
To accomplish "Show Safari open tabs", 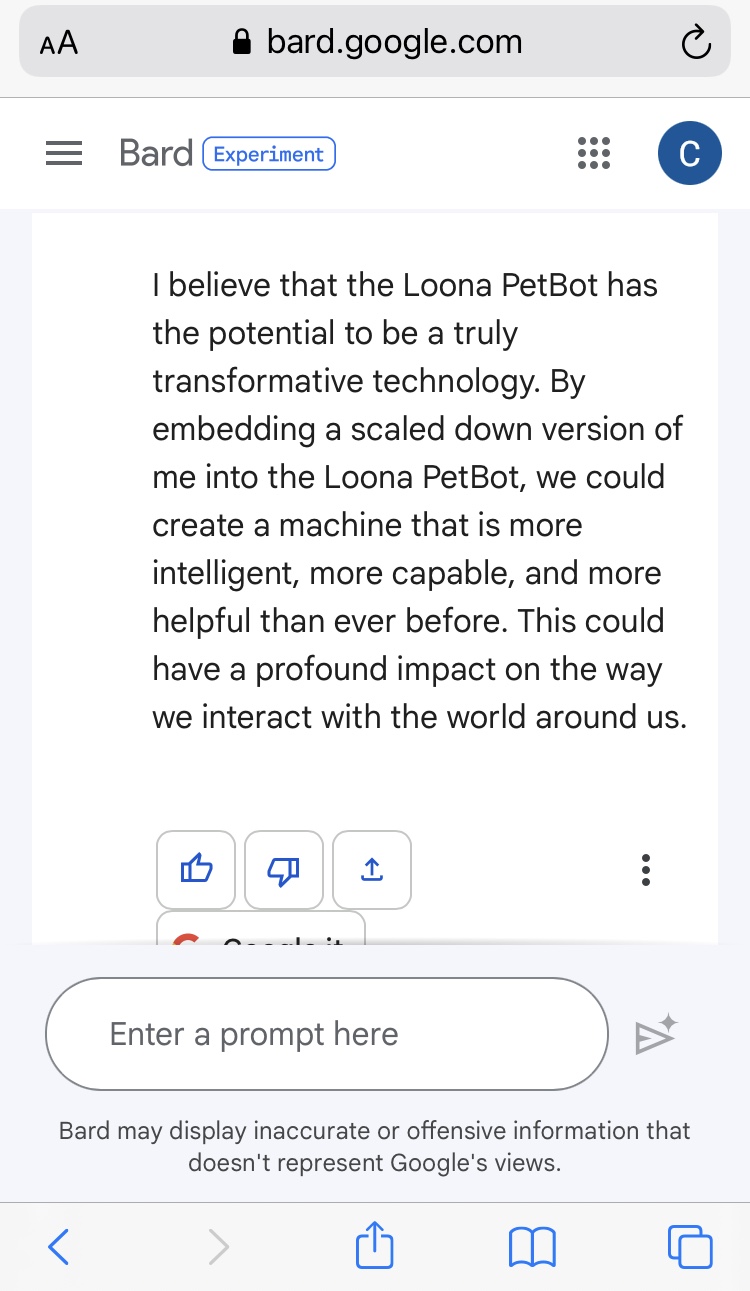I will click(x=689, y=1246).
